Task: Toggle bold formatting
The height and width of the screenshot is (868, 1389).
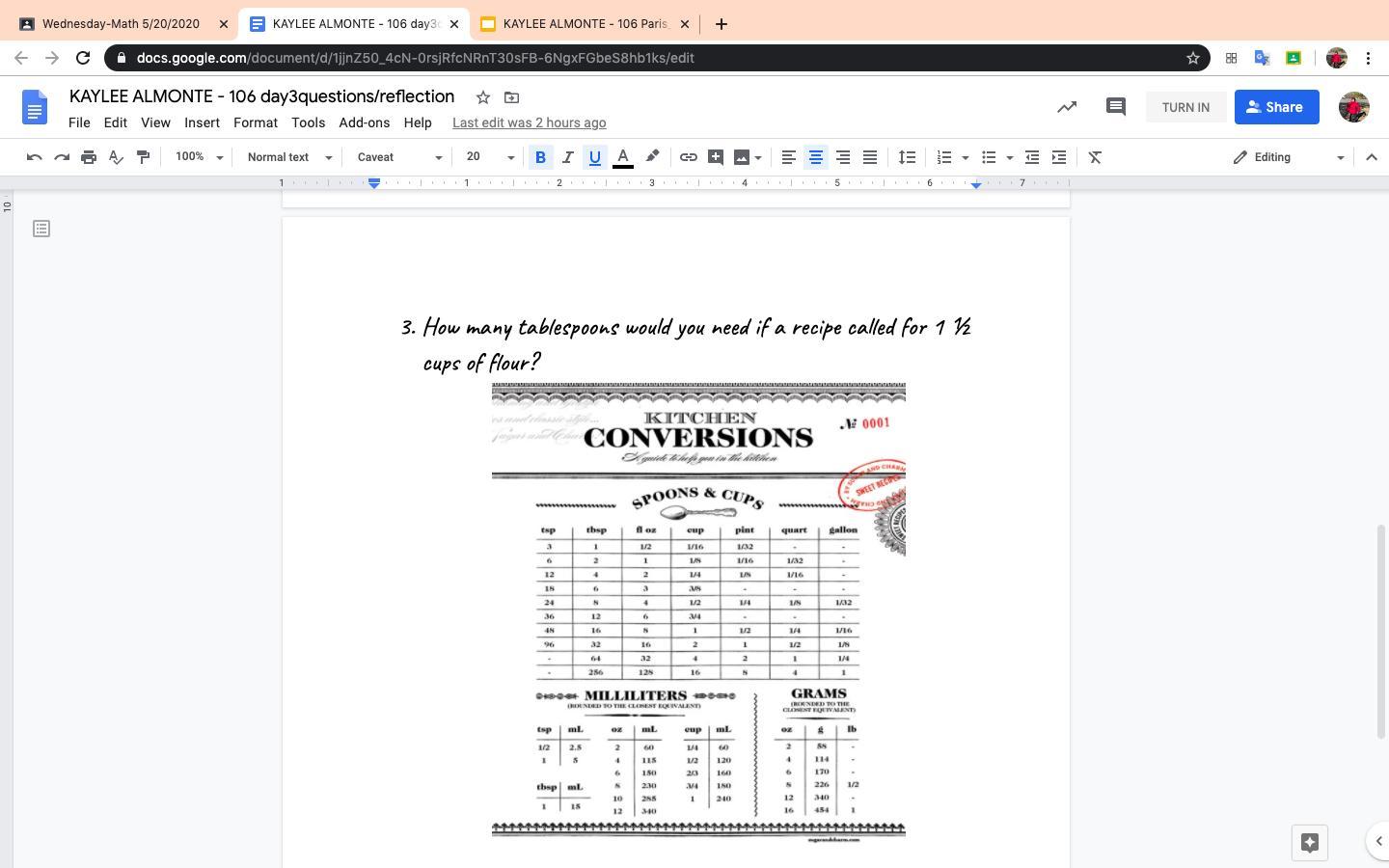Action: coord(541,157)
